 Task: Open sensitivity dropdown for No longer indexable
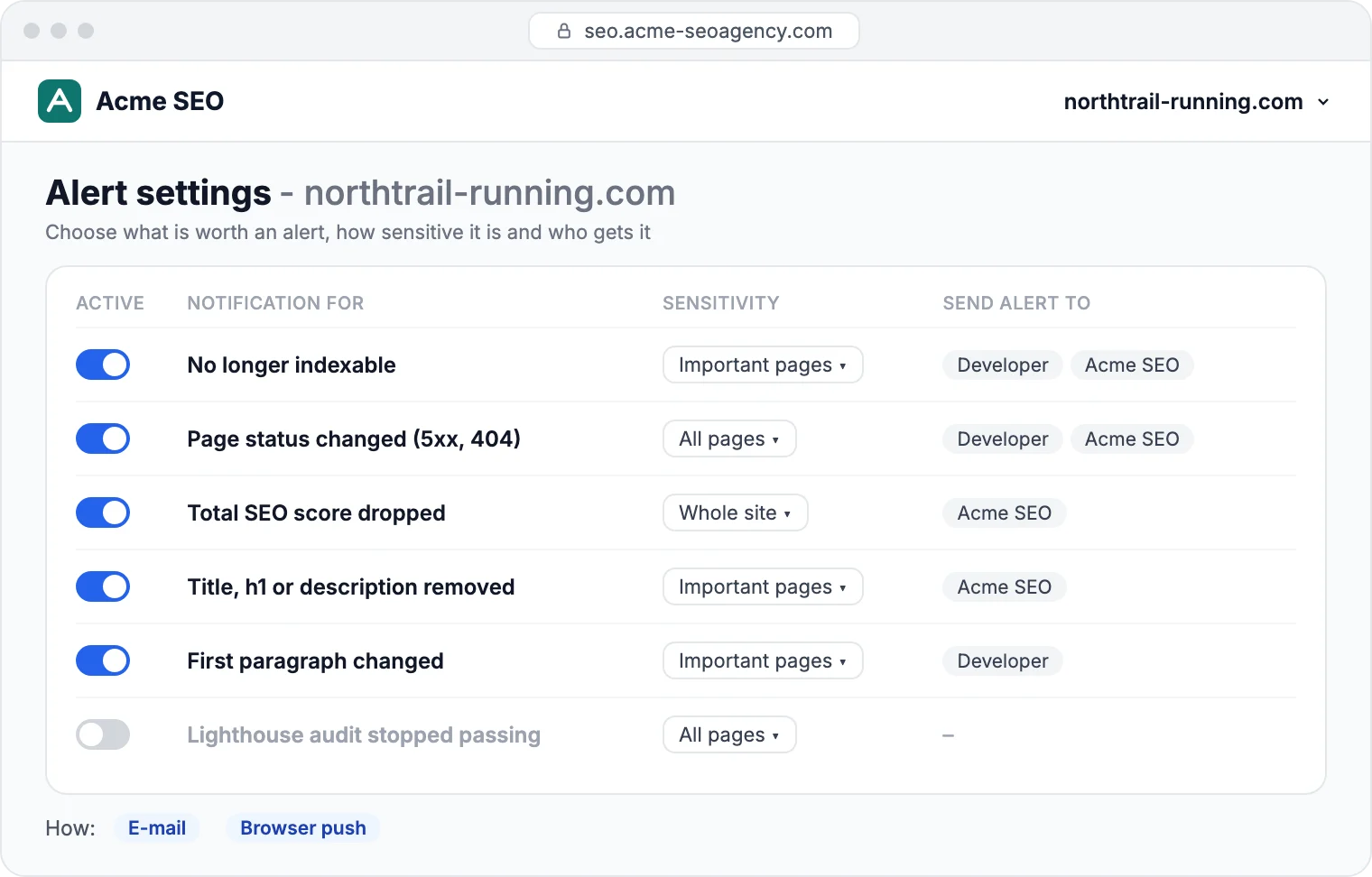763,365
